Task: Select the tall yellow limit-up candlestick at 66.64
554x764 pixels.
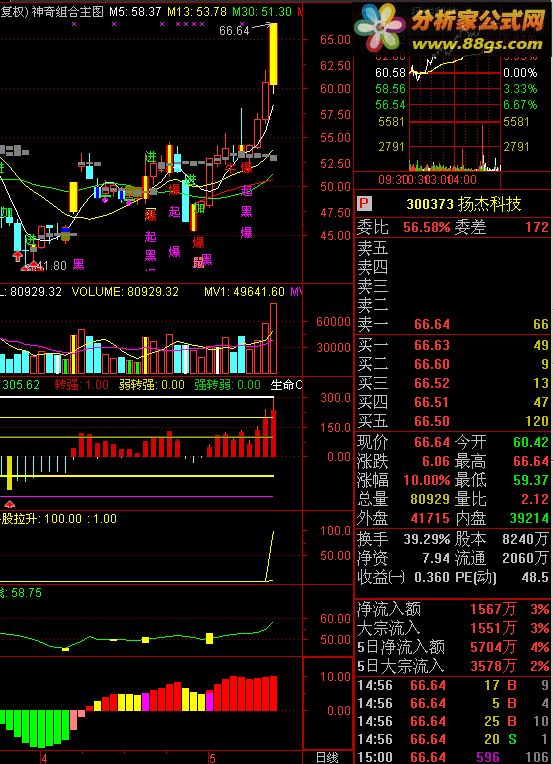Action: pos(274,54)
